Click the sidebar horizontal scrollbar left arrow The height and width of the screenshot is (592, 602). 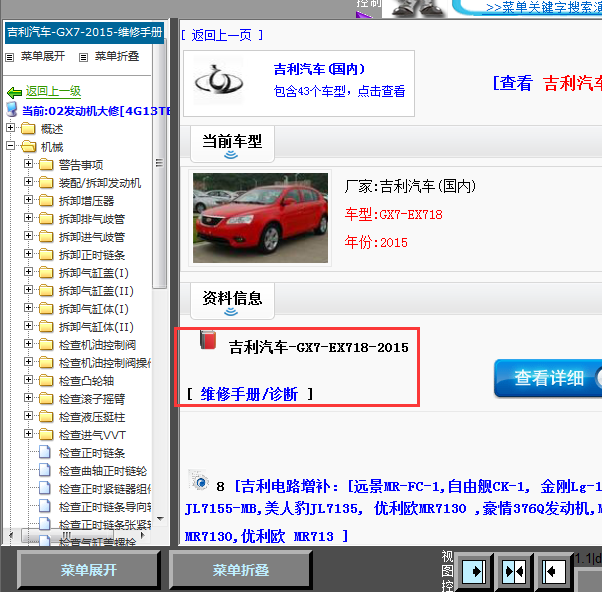pyautogui.click(x=11, y=535)
